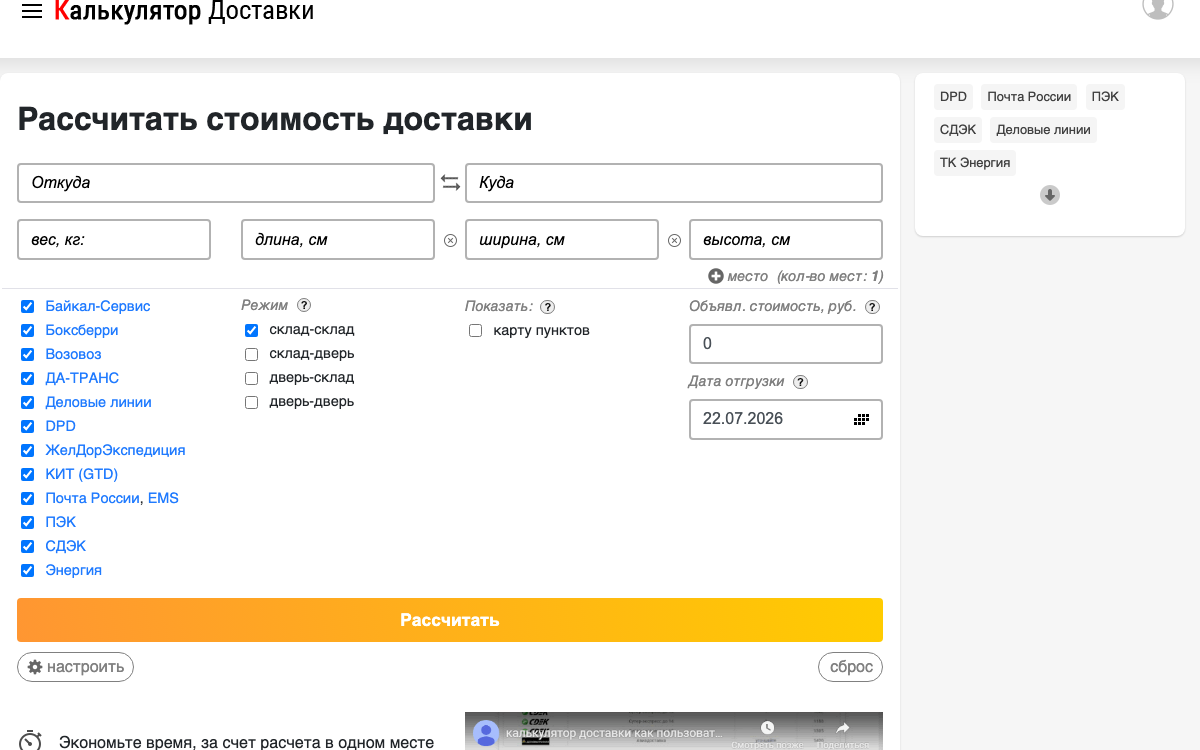1200x750 pixels.
Task: Select СДЭК tag in sidebar
Action: click(x=958, y=130)
